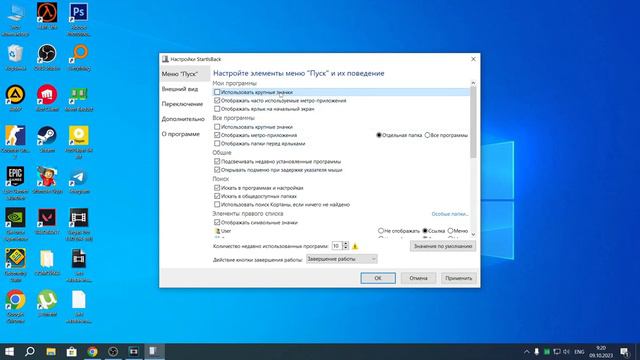Viewport: 640px width, 360px height.
Task: Open Microsoft Store from the taskbar
Action: [x=71, y=351]
